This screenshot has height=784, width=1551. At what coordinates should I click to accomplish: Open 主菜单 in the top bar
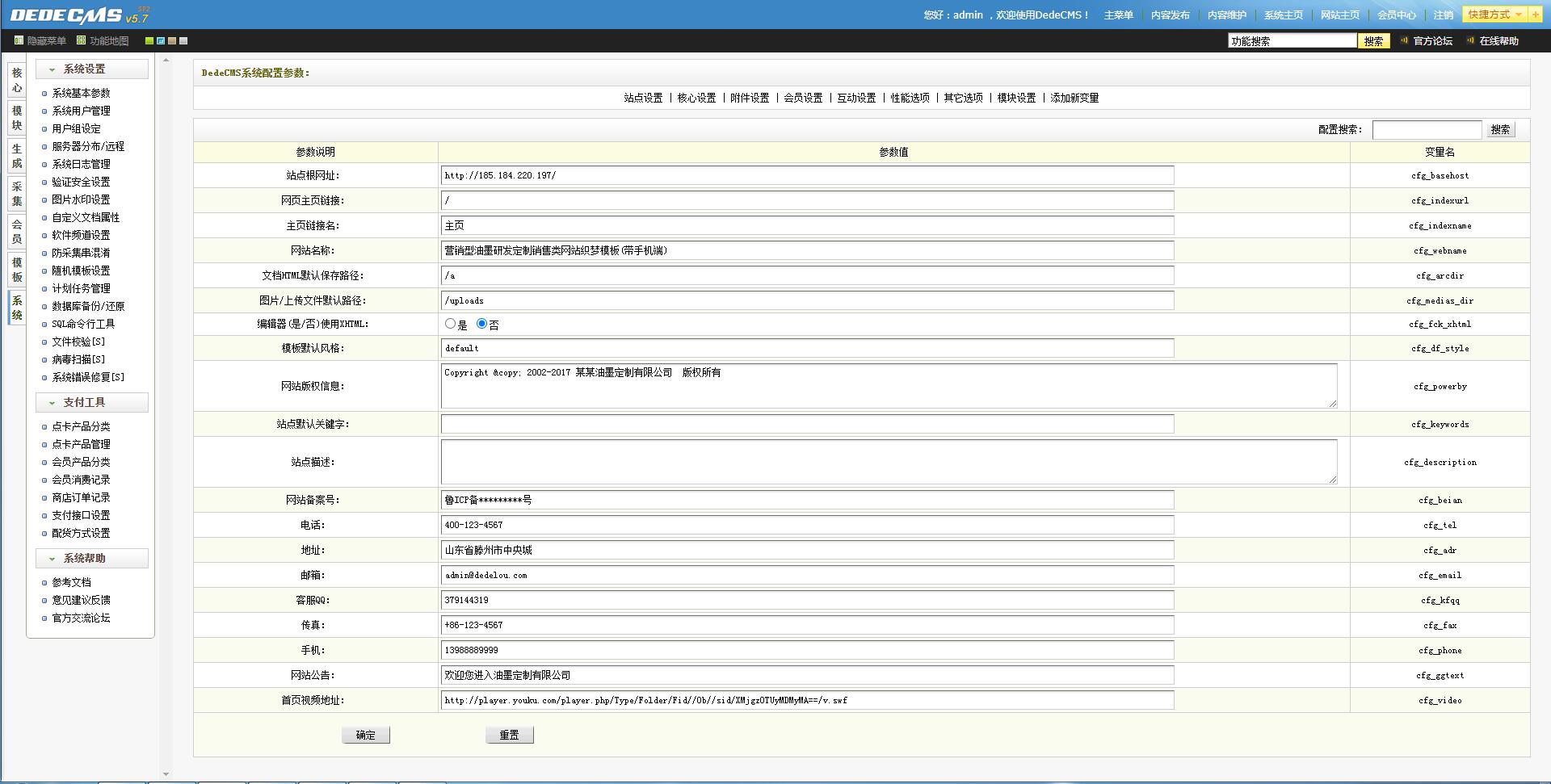point(1119,15)
